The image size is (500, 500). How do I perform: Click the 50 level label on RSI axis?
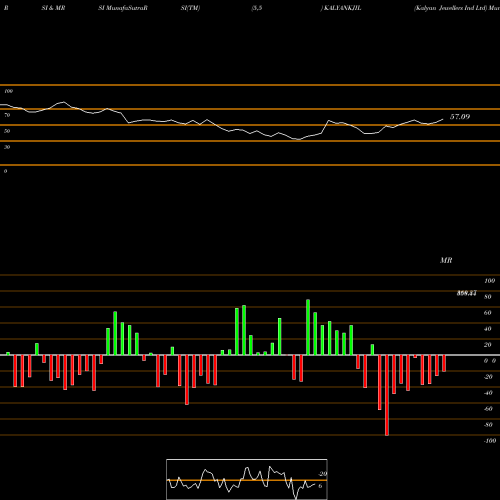[x=7, y=131]
